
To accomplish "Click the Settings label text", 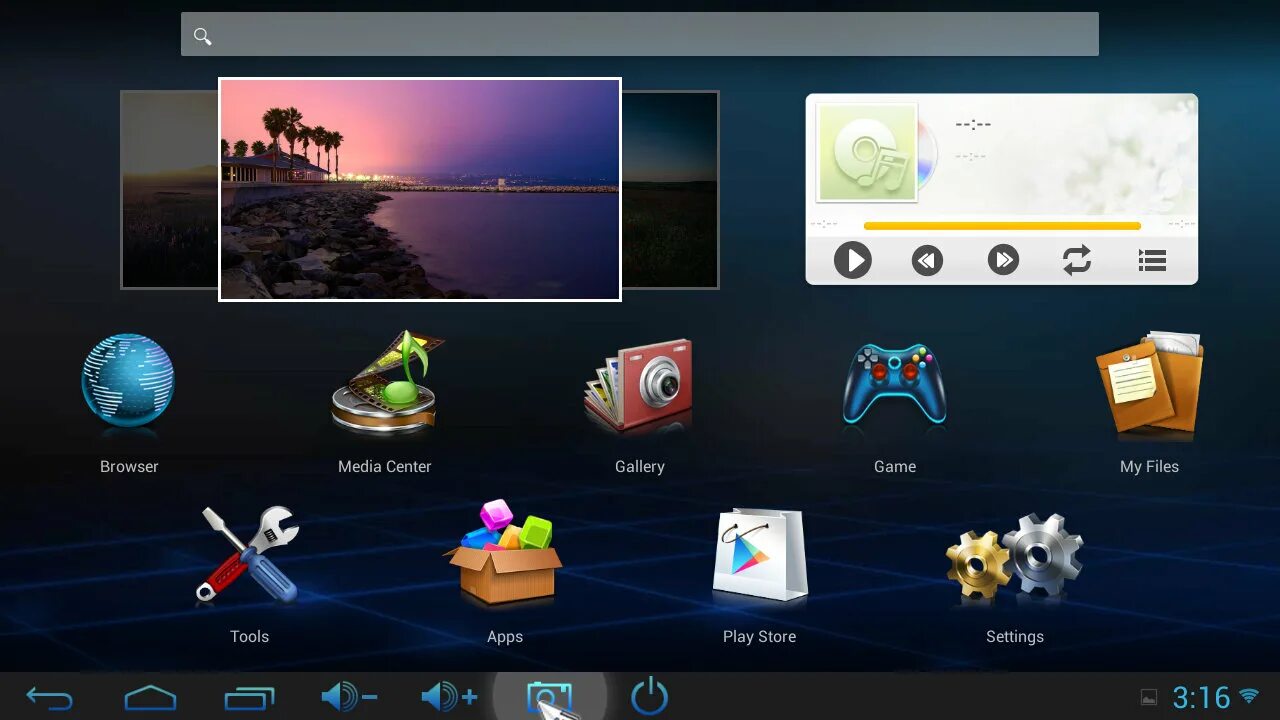I will (1015, 637).
